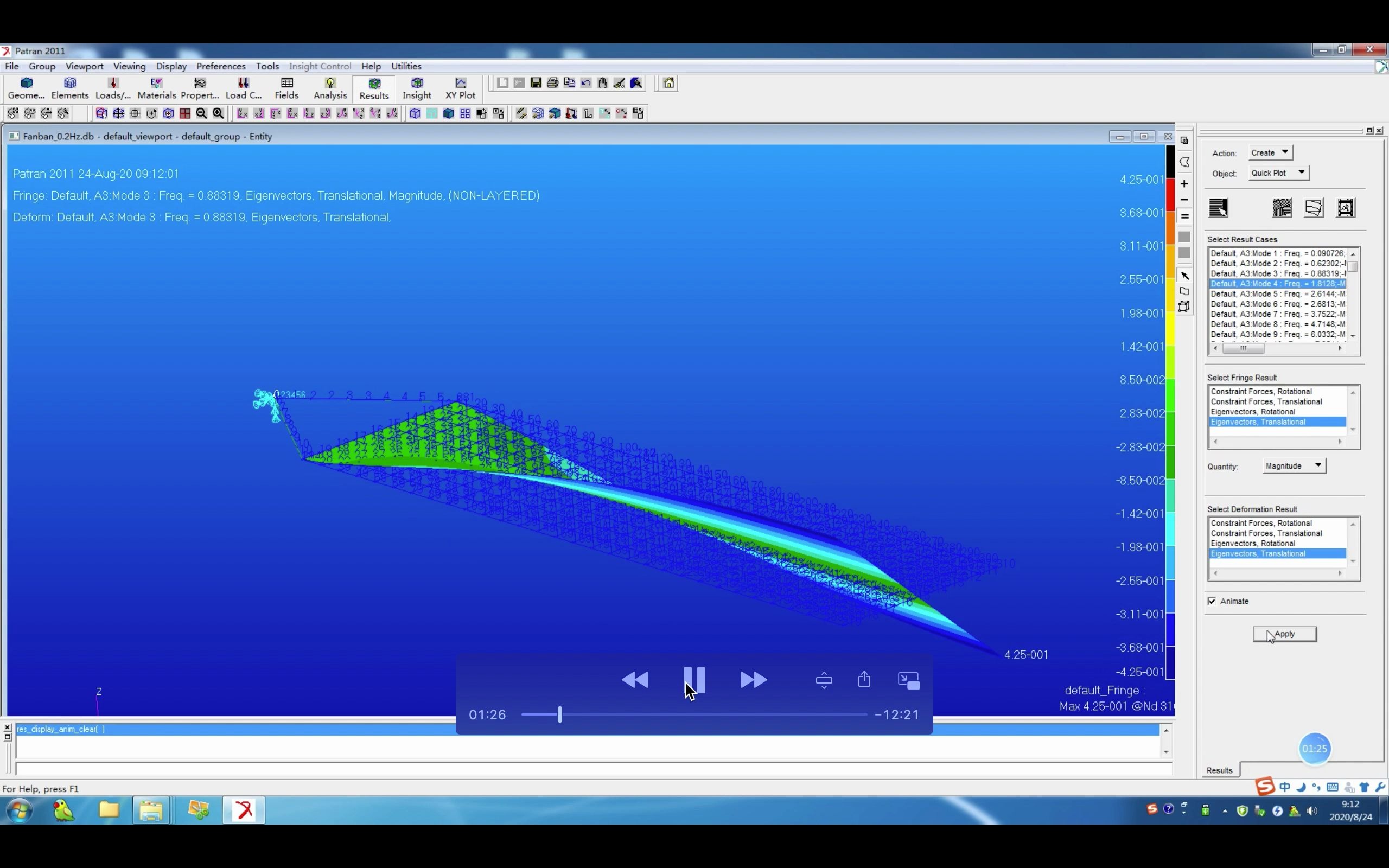This screenshot has height=868, width=1389.
Task: Click the Apply button
Action: coord(1284,632)
